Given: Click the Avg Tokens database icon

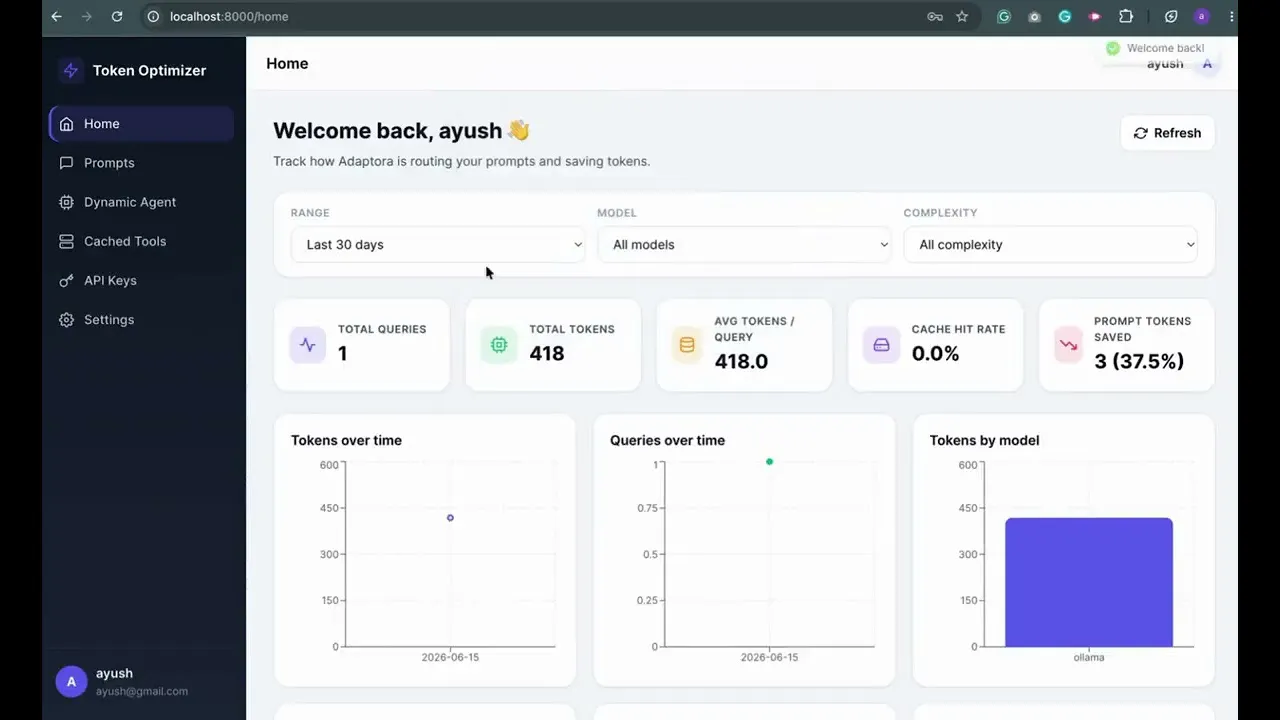Looking at the screenshot, I should point(687,345).
